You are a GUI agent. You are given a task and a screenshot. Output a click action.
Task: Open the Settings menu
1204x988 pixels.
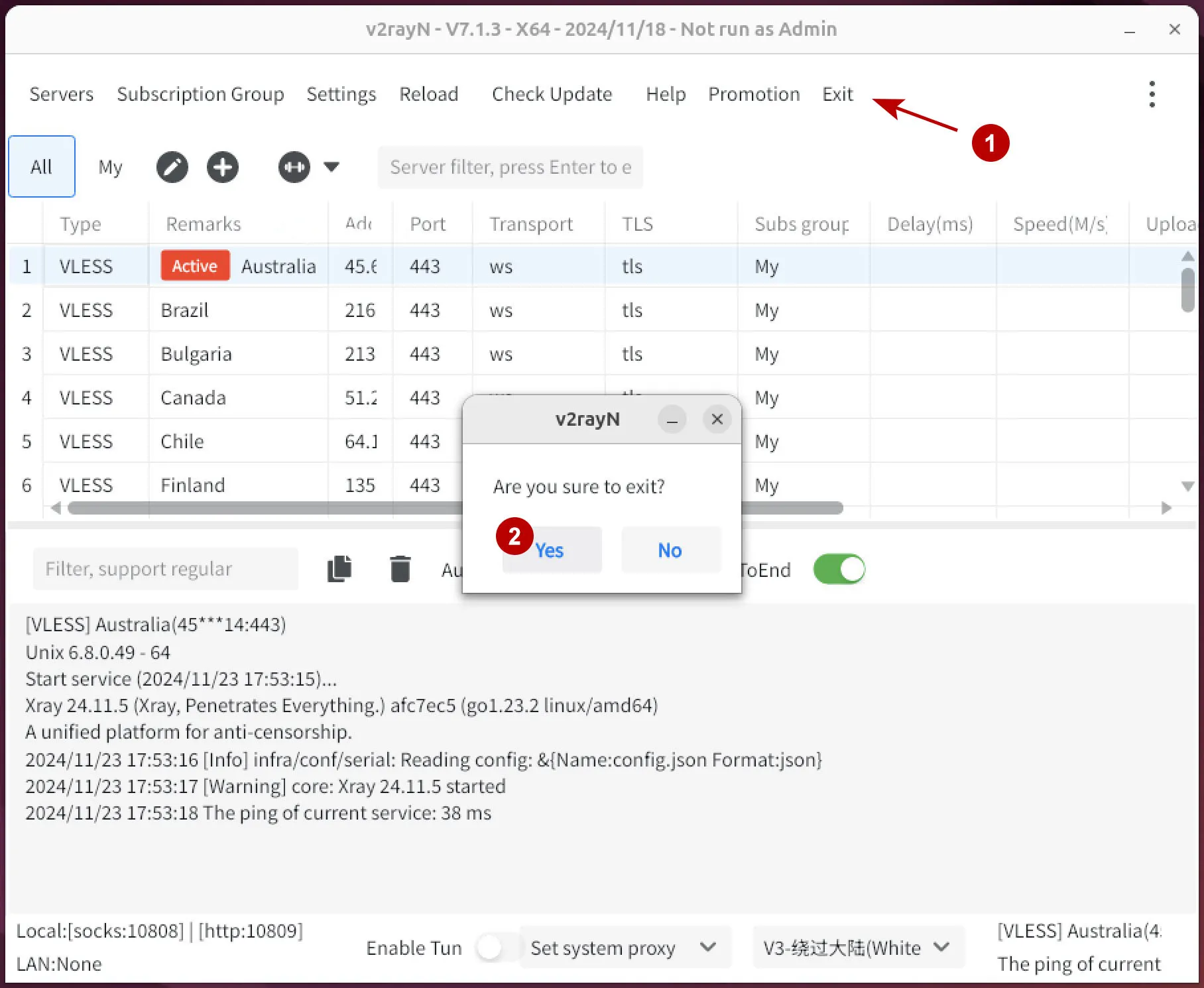[341, 94]
